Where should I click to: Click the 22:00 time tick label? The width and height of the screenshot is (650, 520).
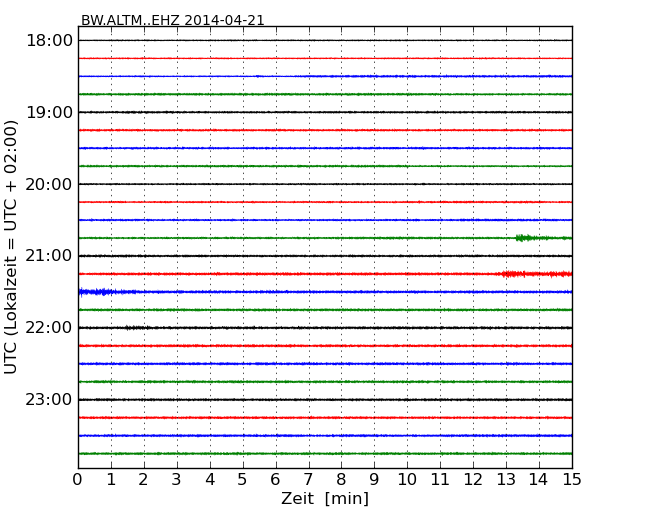[49, 328]
